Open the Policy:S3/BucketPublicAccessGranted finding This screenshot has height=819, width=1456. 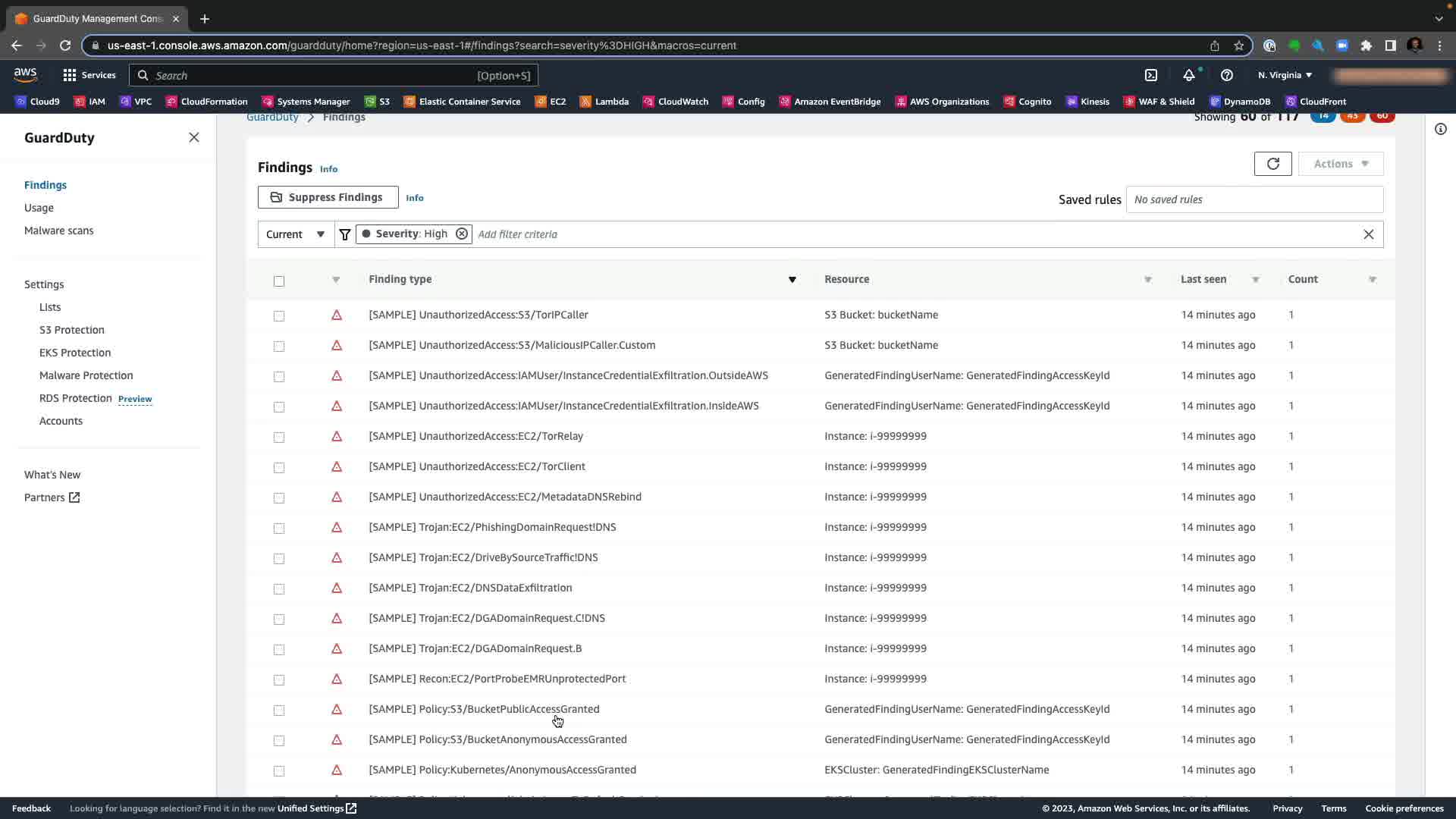click(484, 709)
